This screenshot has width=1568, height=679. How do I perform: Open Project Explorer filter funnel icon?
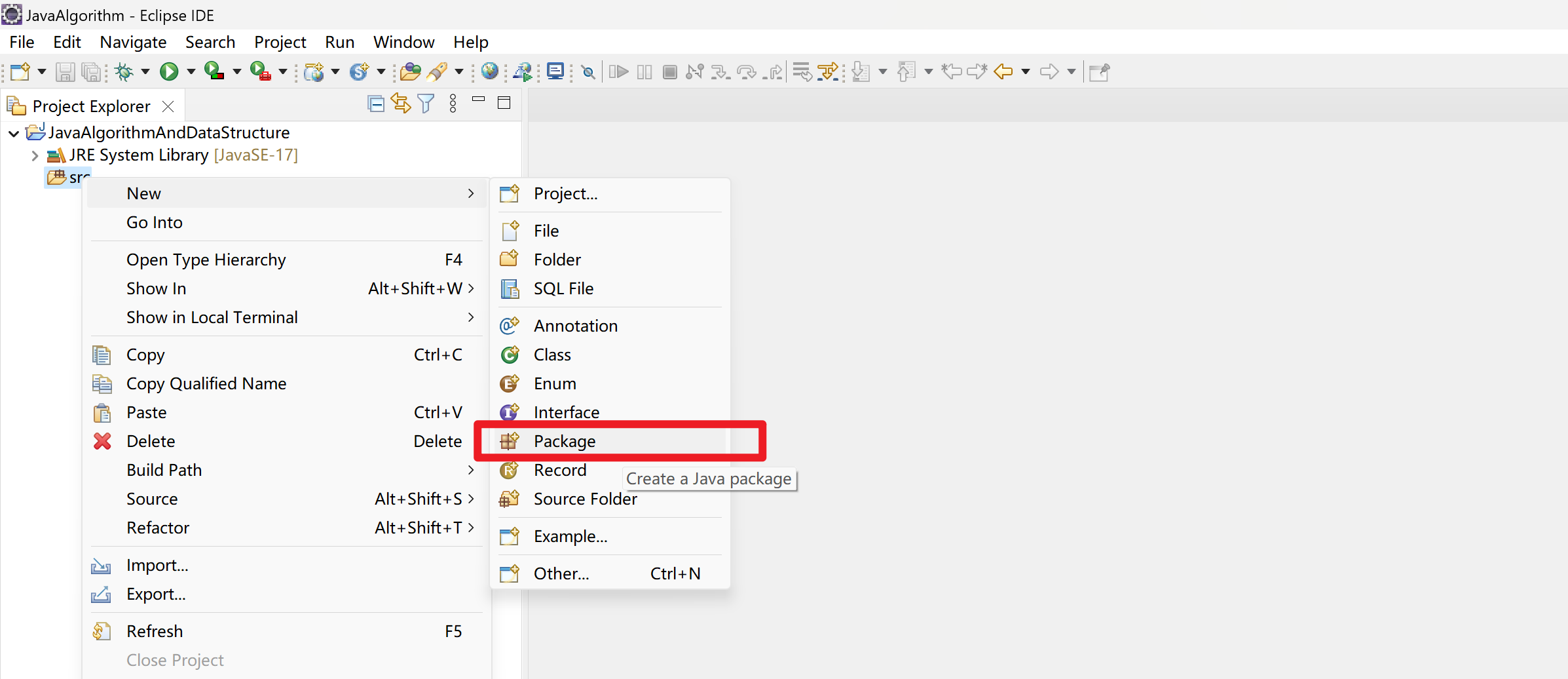[426, 104]
